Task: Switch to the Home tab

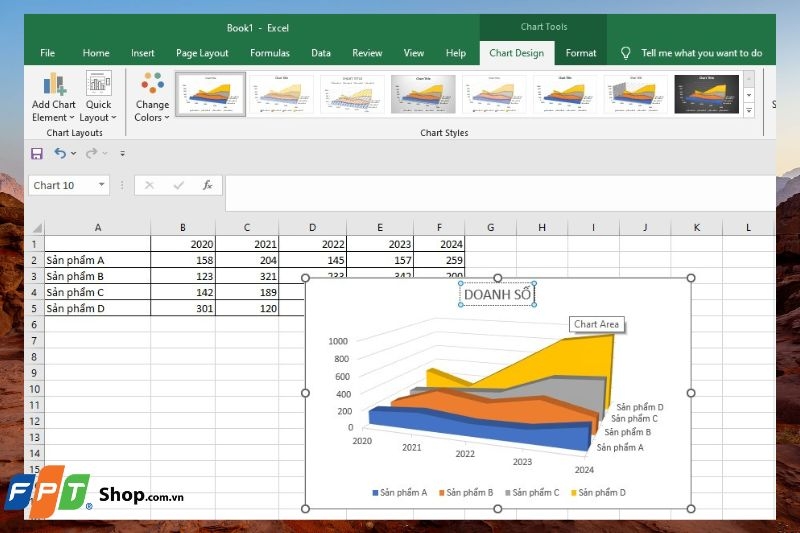Action: coord(96,53)
